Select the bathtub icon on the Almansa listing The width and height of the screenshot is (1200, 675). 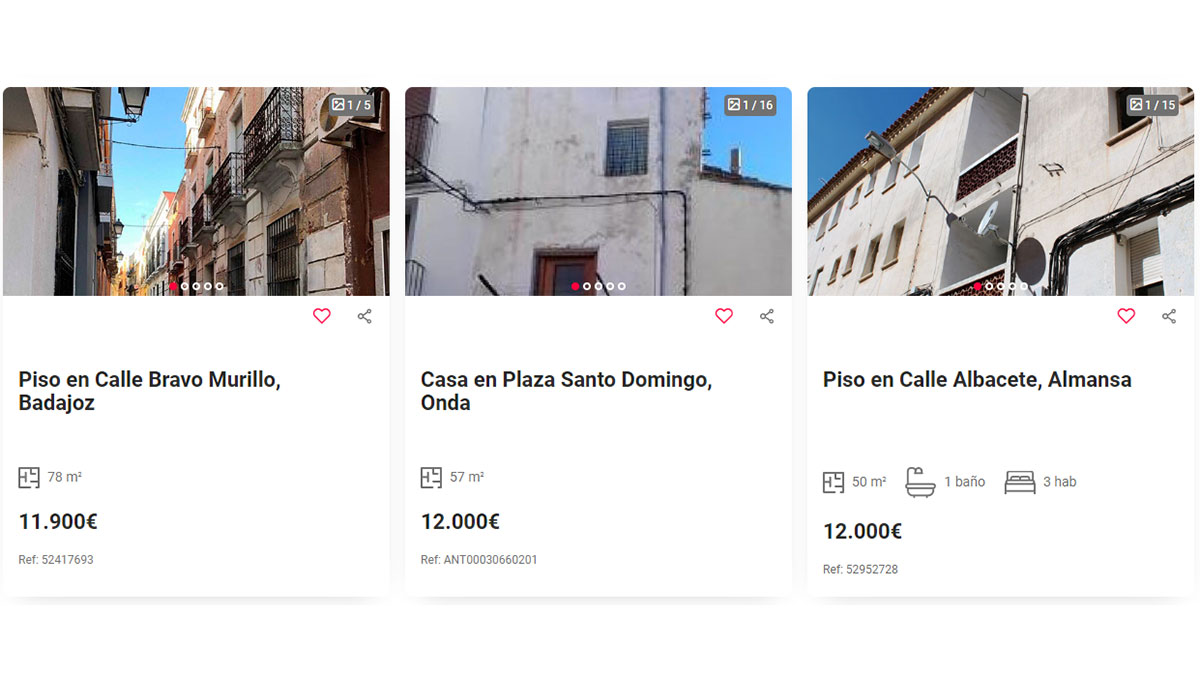[920, 481]
